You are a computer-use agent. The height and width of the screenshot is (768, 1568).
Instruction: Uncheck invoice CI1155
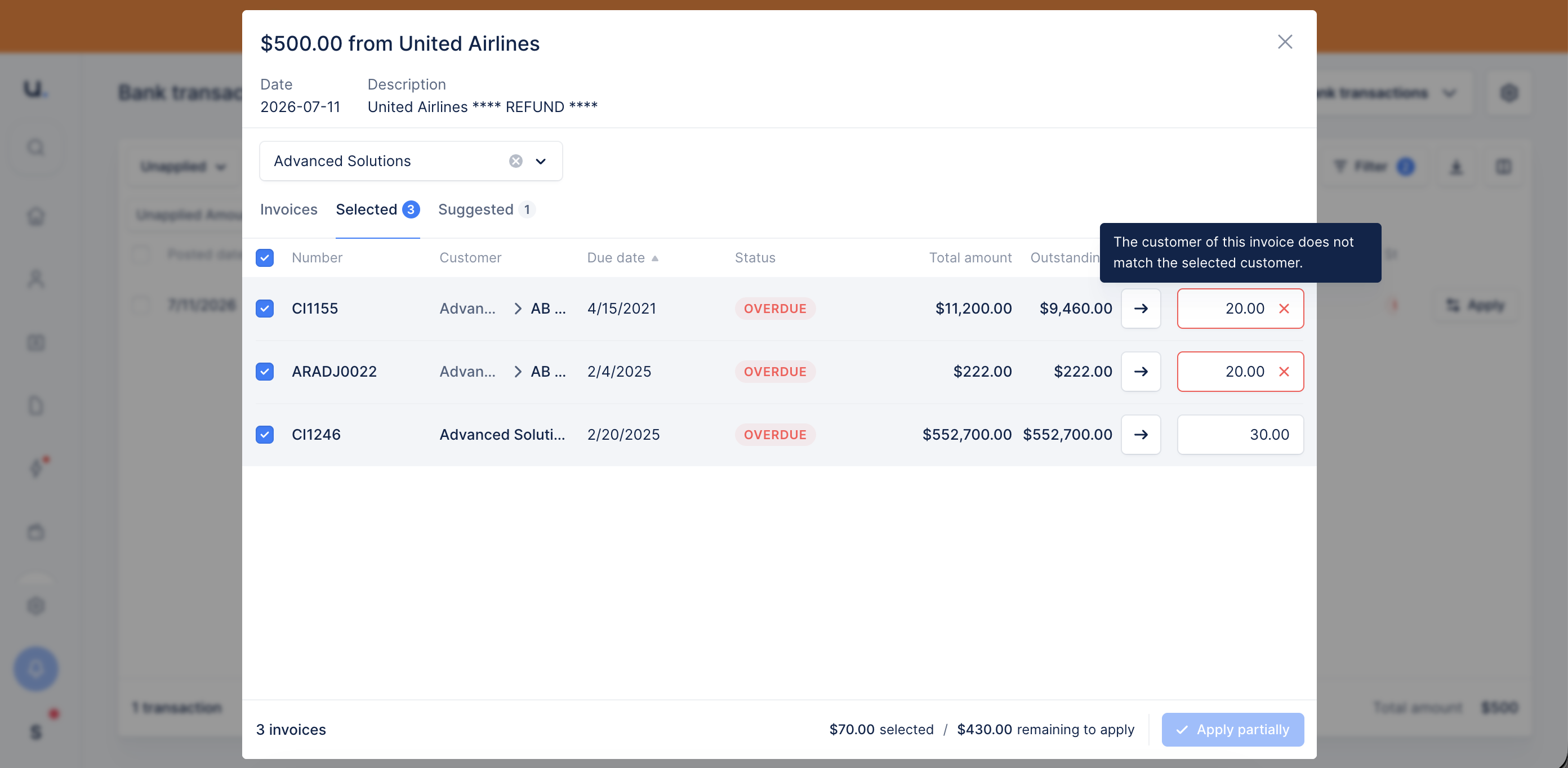[265, 309]
